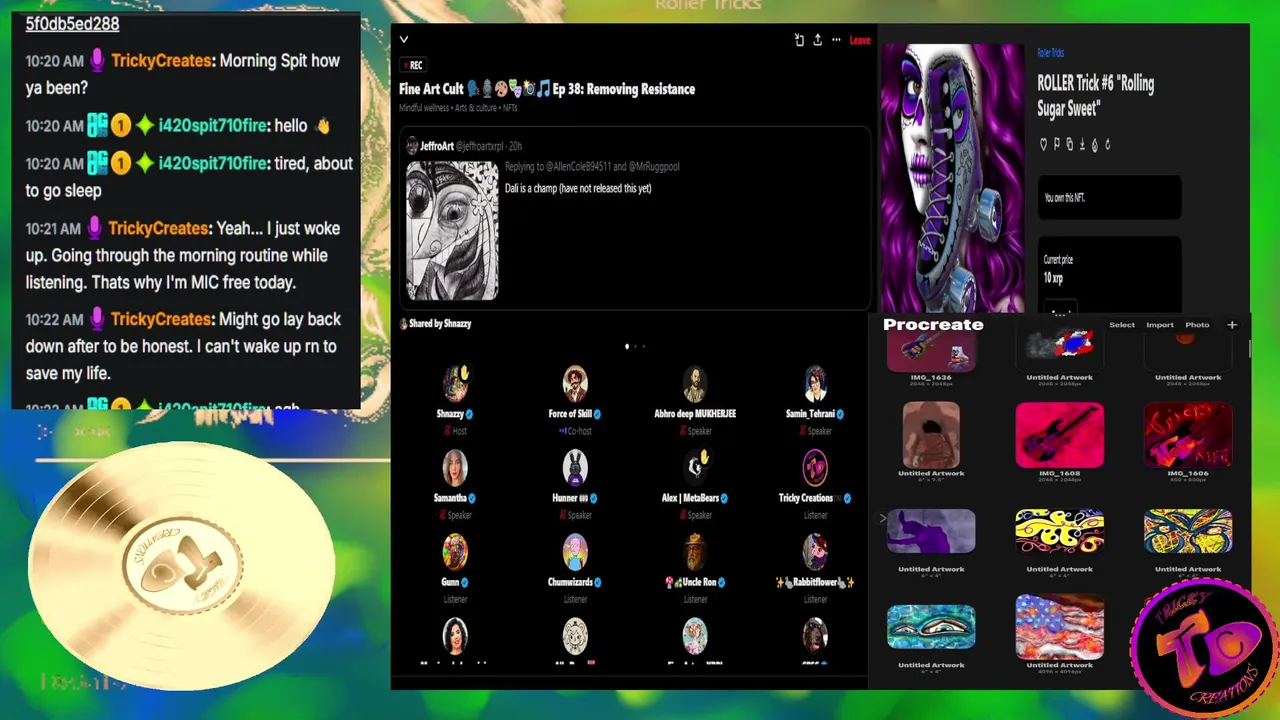Image resolution: width=1280 pixels, height=720 pixels.
Task: Click the 'Current price 10 xrp' panel
Action: click(x=1109, y=274)
